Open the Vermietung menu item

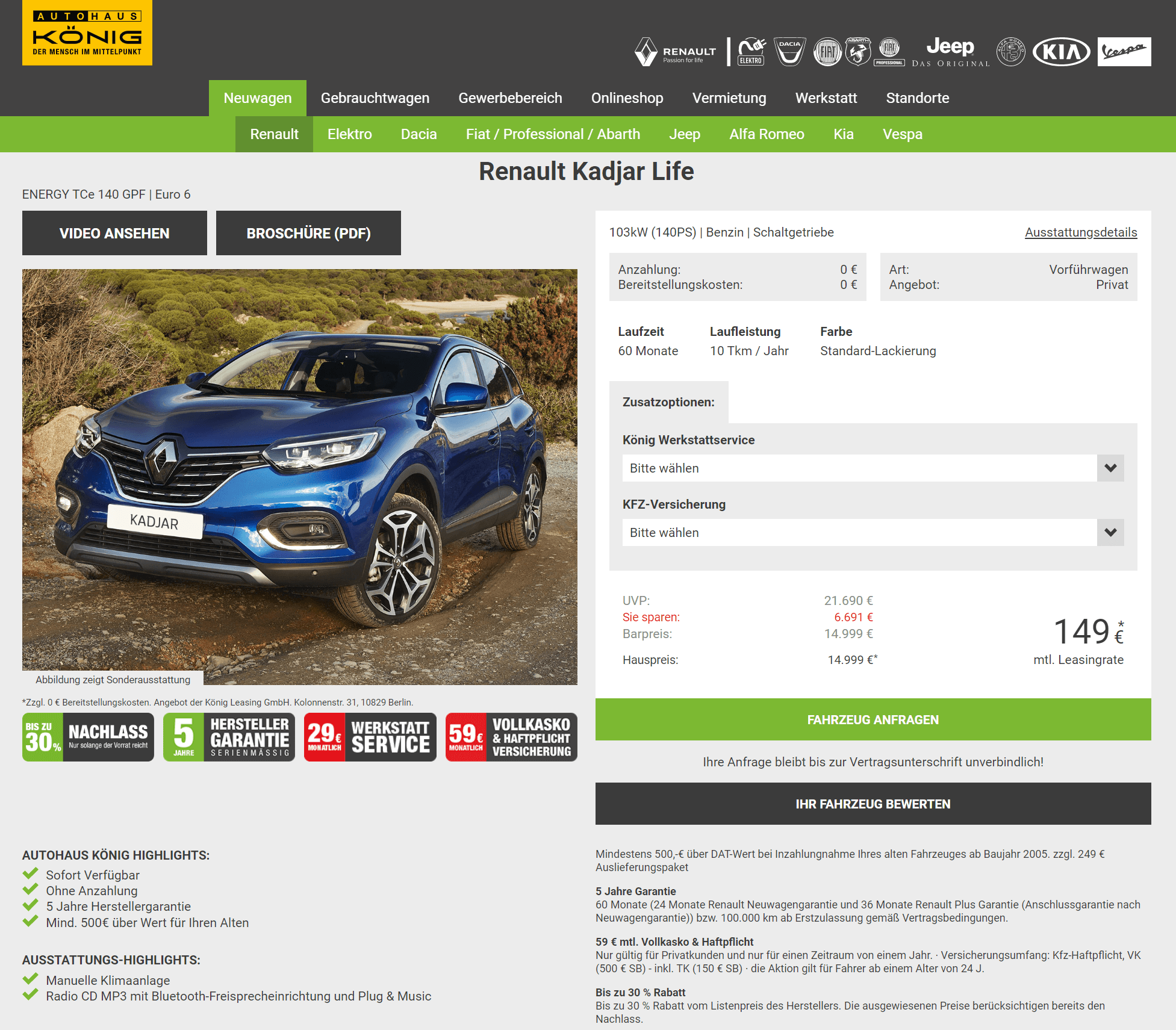(729, 98)
